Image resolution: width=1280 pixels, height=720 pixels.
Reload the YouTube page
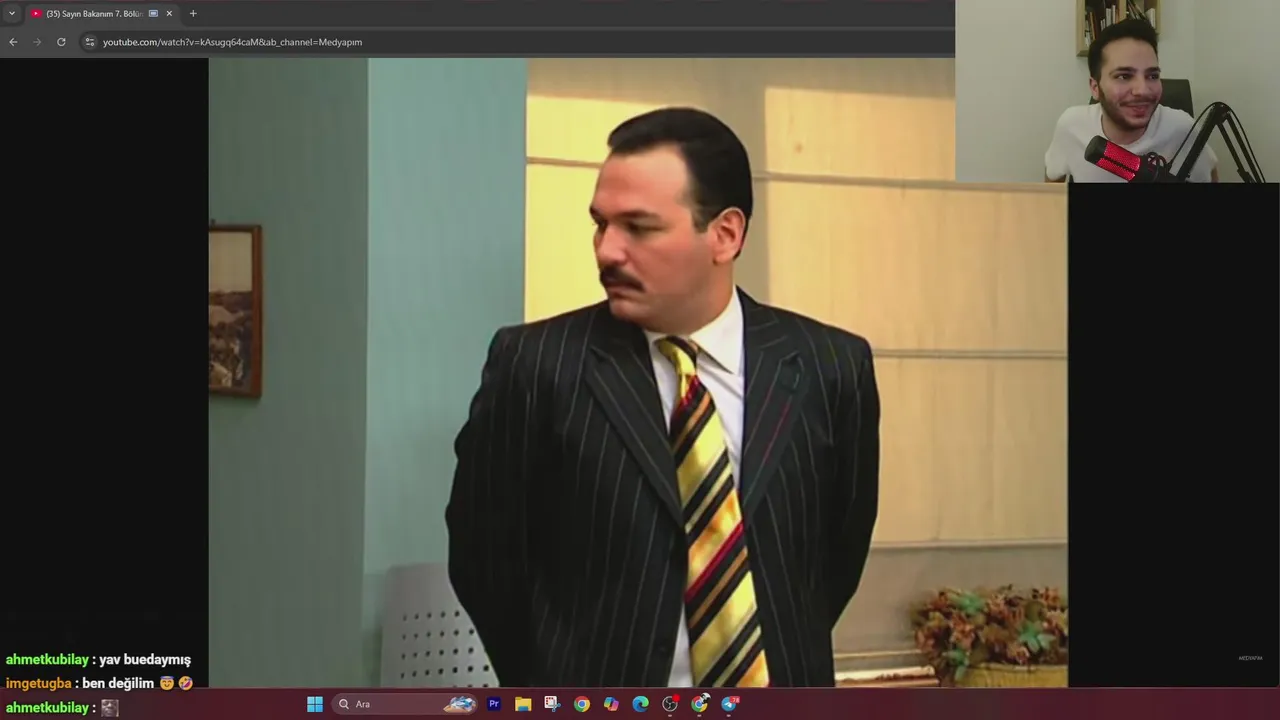click(61, 42)
